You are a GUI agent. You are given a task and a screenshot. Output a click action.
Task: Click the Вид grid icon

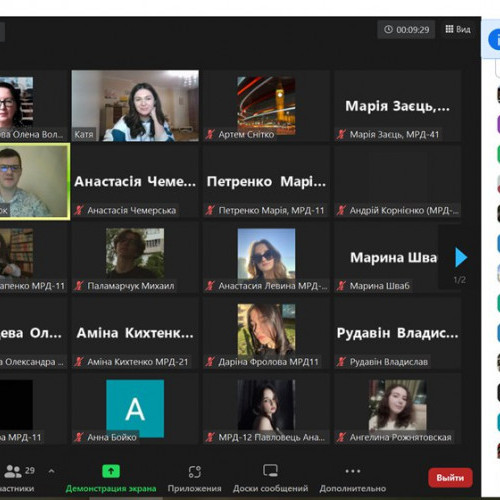click(449, 29)
